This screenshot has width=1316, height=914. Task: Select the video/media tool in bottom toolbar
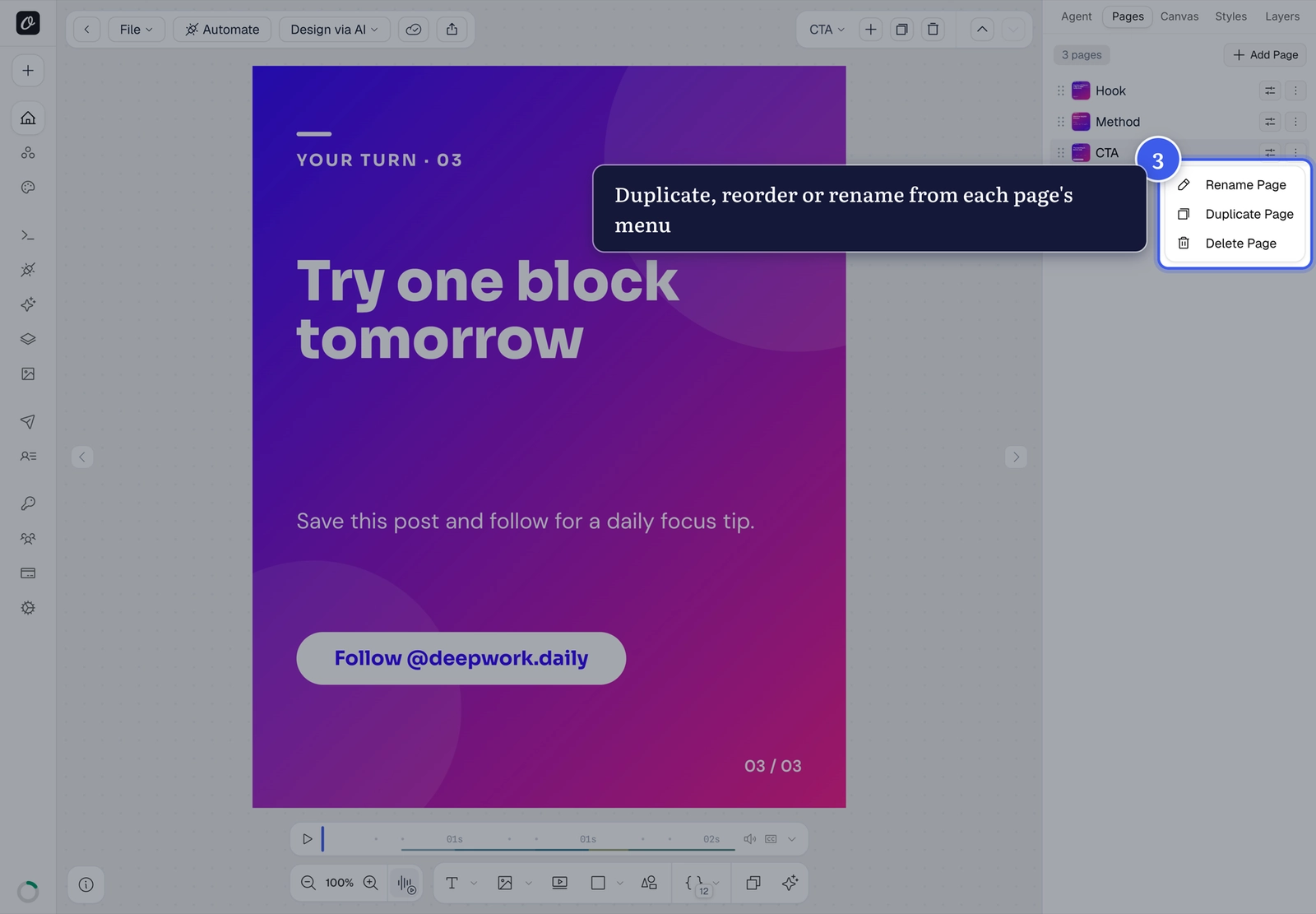[559, 883]
